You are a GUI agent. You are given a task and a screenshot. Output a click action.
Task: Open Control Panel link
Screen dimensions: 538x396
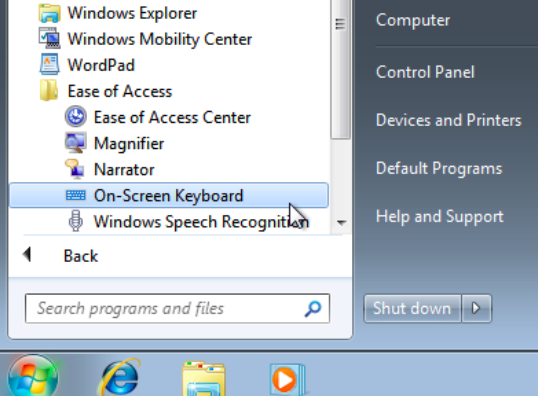click(x=425, y=72)
